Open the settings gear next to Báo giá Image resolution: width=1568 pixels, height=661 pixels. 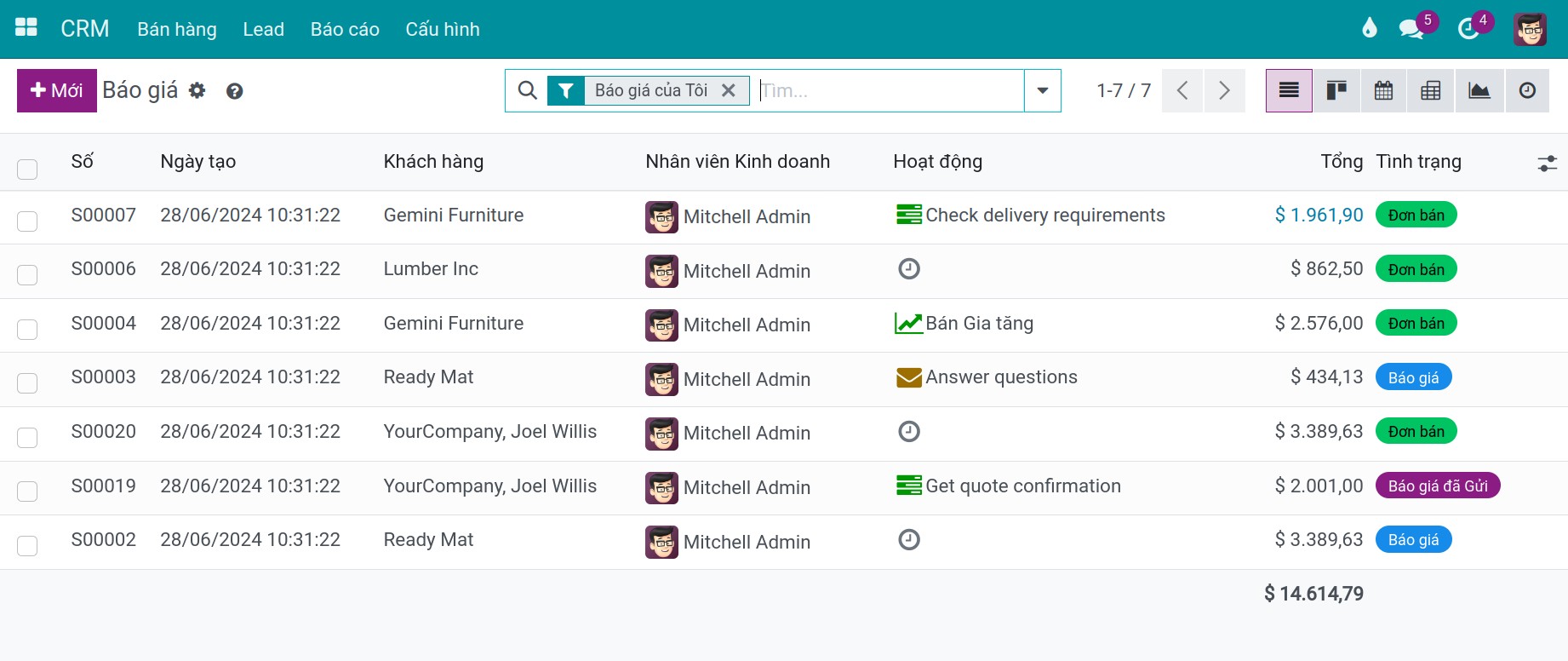pos(197,90)
